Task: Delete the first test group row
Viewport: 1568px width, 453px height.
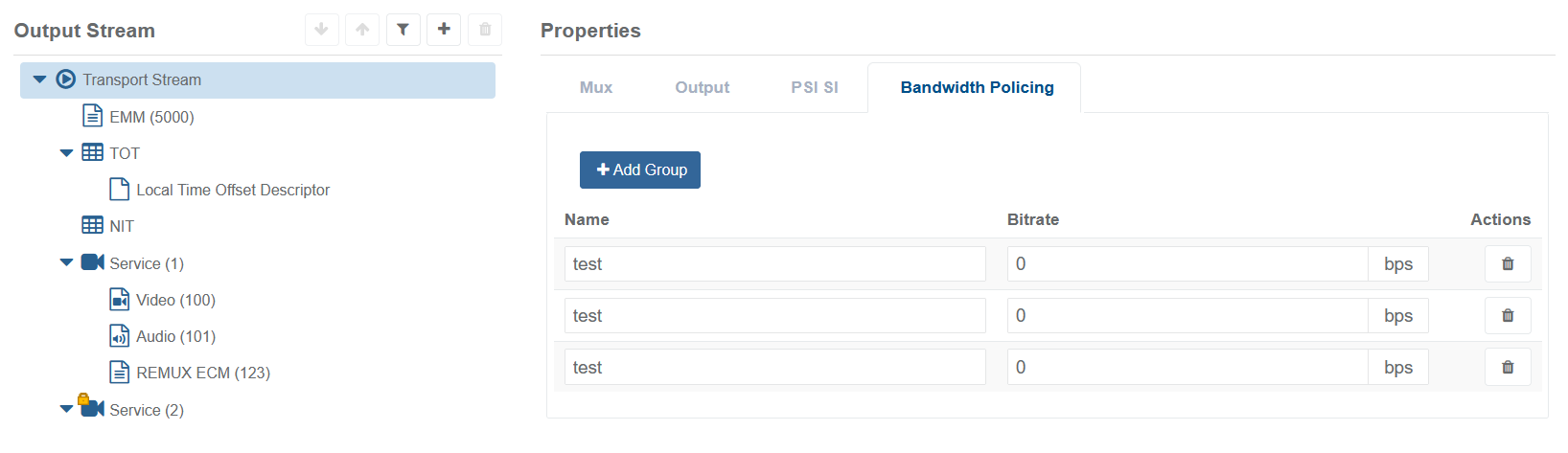Action: click(x=1508, y=264)
